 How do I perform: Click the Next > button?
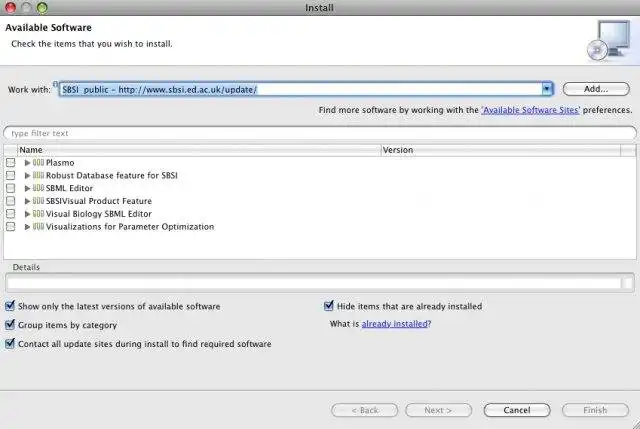[x=438, y=410]
